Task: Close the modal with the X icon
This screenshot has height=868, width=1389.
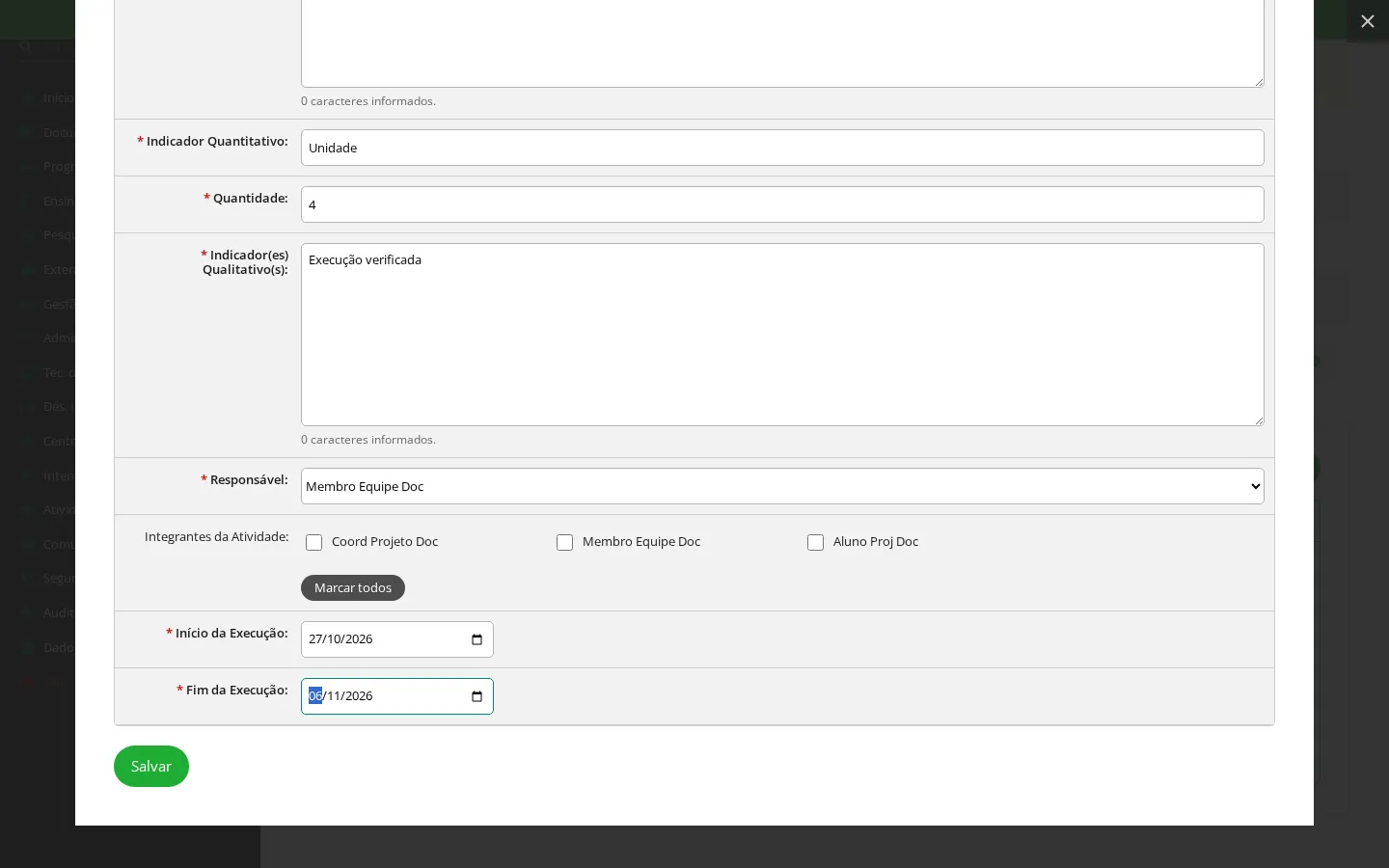Action: (1367, 21)
